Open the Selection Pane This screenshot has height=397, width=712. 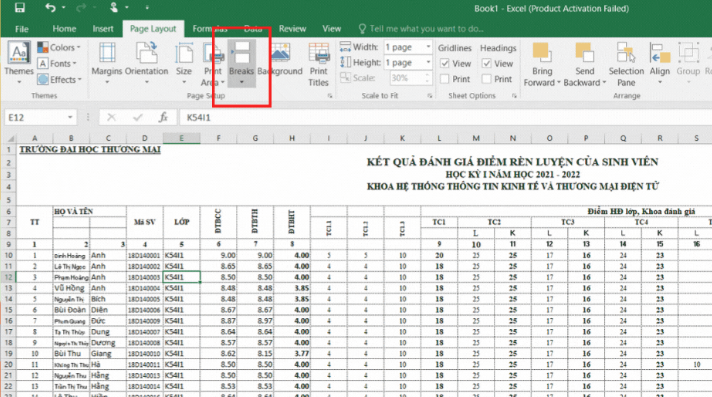626,64
